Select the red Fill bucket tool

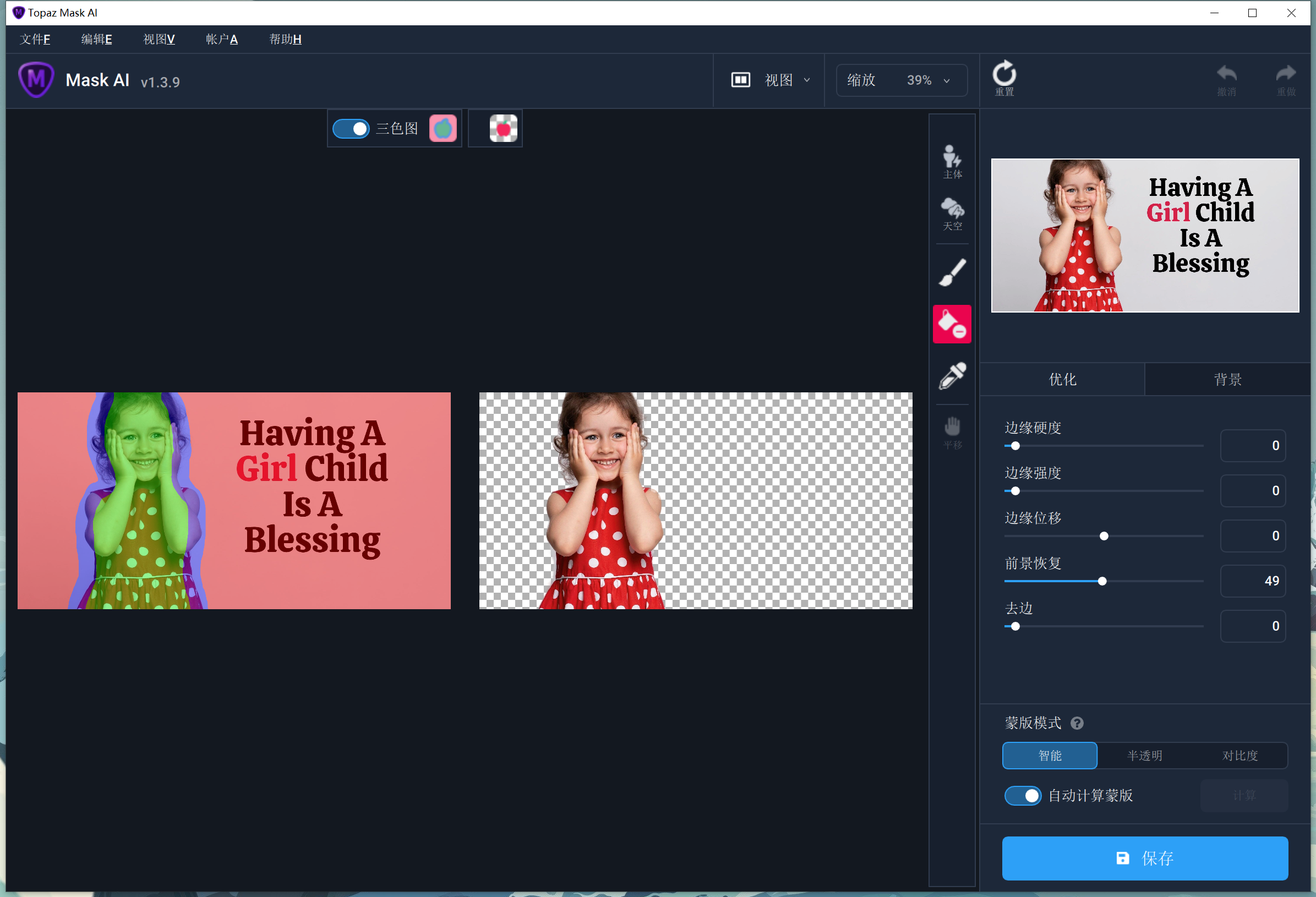click(x=952, y=324)
